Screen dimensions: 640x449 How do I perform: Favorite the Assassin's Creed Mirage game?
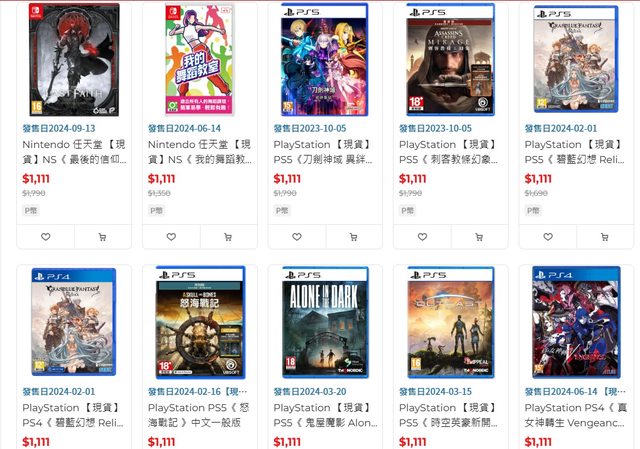[x=422, y=237]
